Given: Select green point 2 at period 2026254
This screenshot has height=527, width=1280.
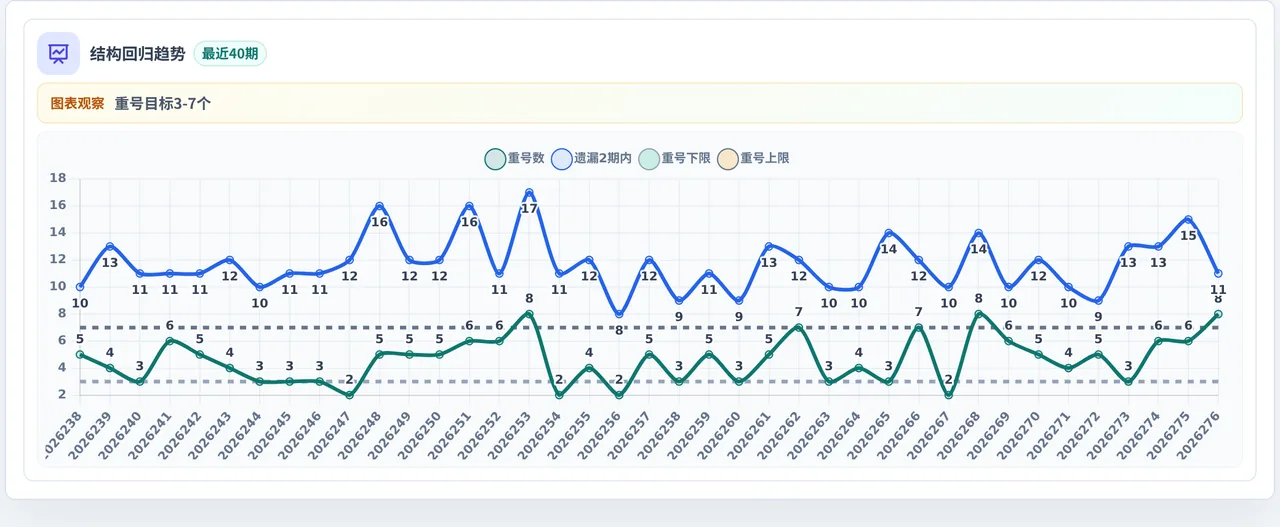Looking at the screenshot, I should click(559, 395).
